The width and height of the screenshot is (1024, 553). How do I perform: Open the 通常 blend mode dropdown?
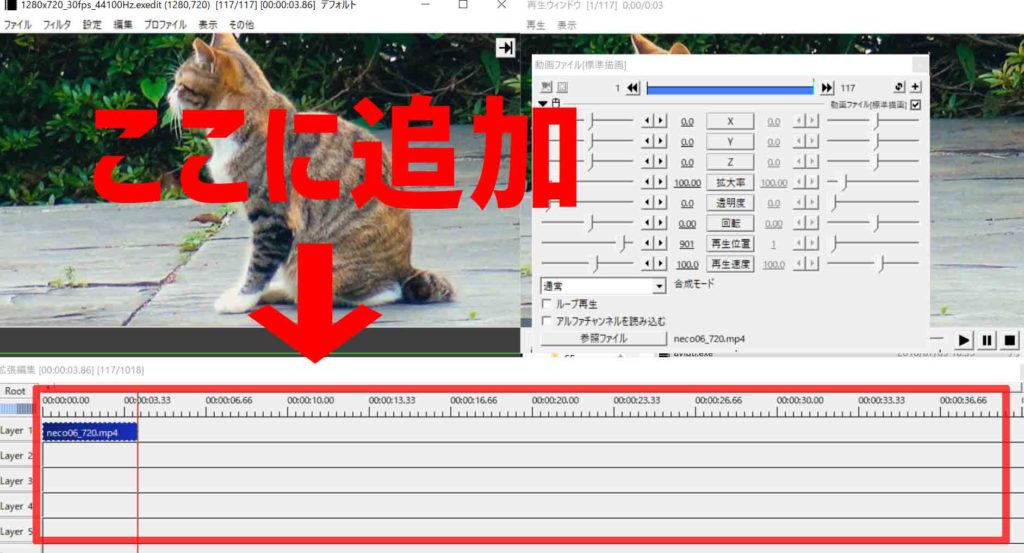[659, 286]
